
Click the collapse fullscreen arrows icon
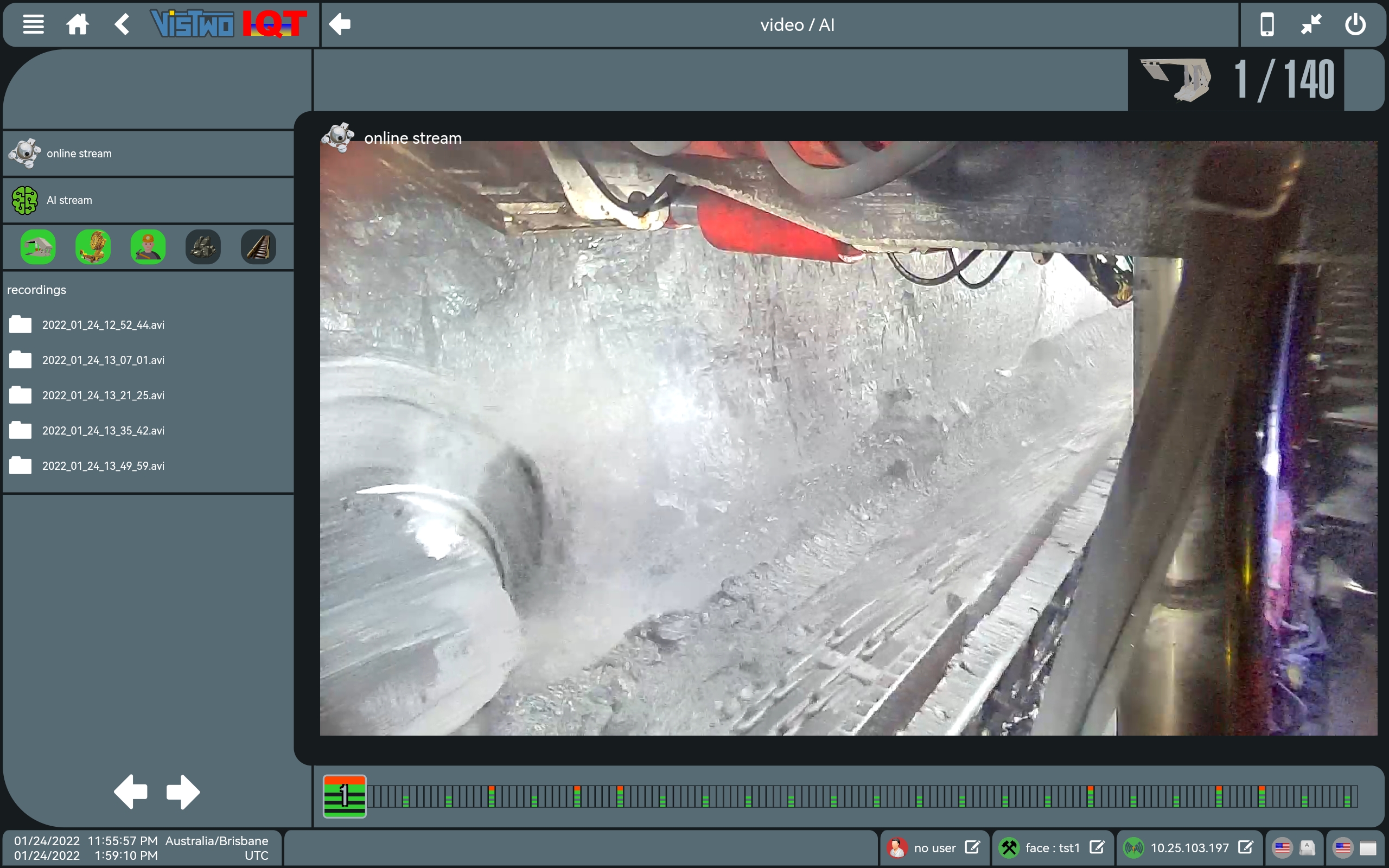pyautogui.click(x=1311, y=25)
